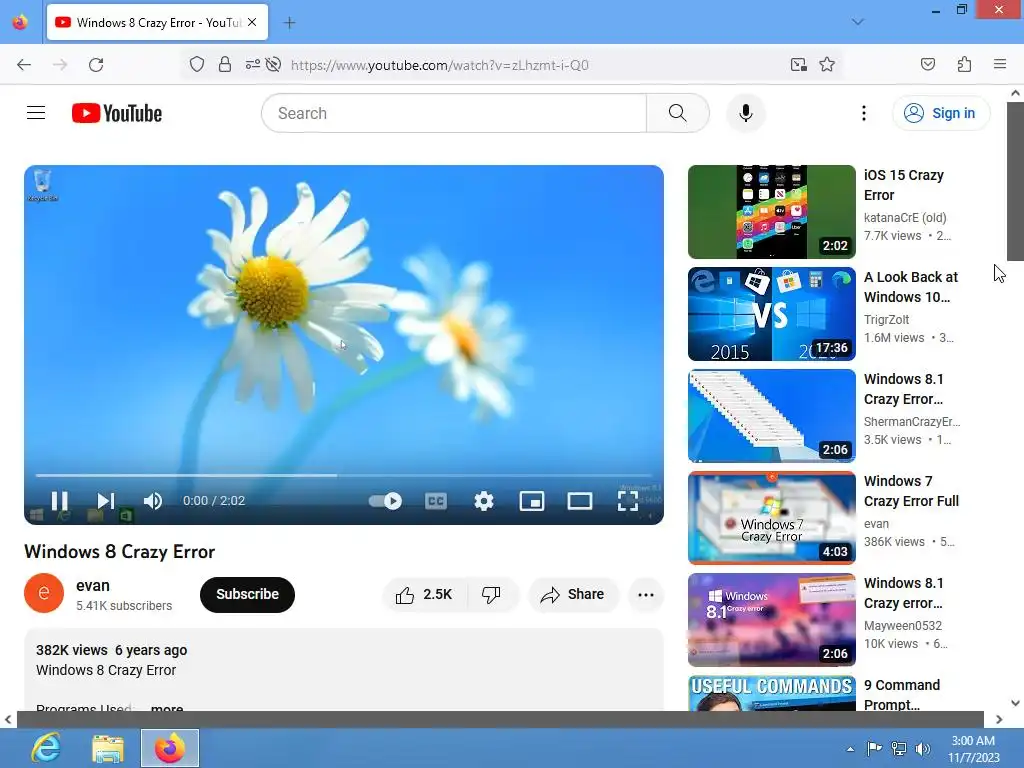Open evan channel avatar
The image size is (1024, 768).
coord(44,593)
